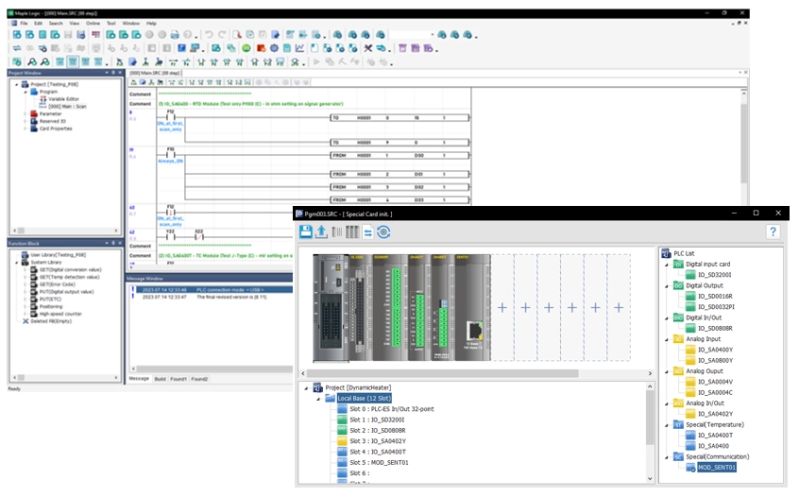Click the first icon in third toolbar row
Image resolution: width=799 pixels, height=497 pixels.
tap(17, 62)
